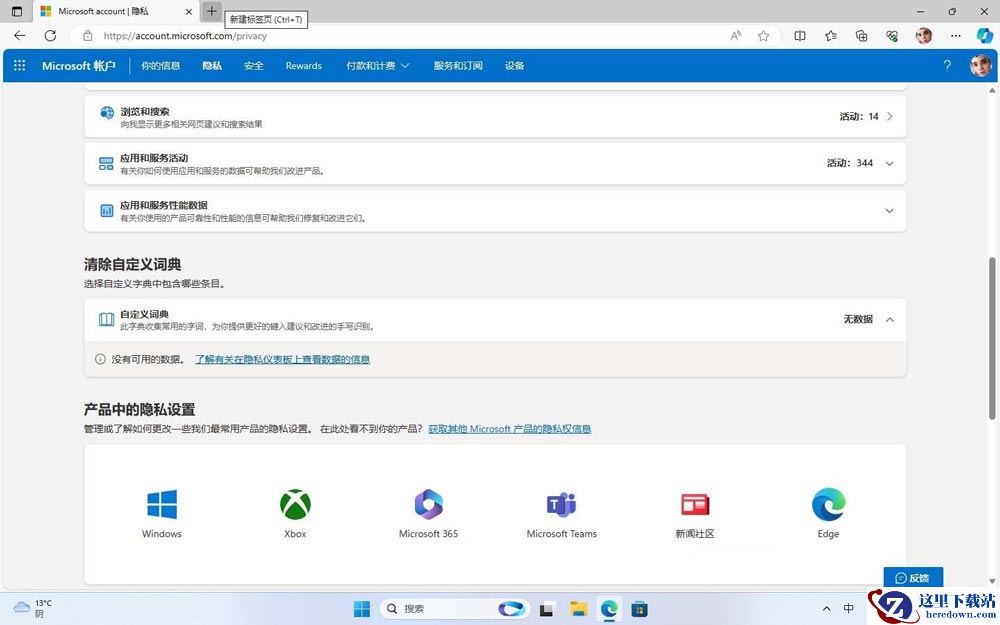Click the page vertical scrollbar
This screenshot has width=1000, height=625.
pos(992,339)
